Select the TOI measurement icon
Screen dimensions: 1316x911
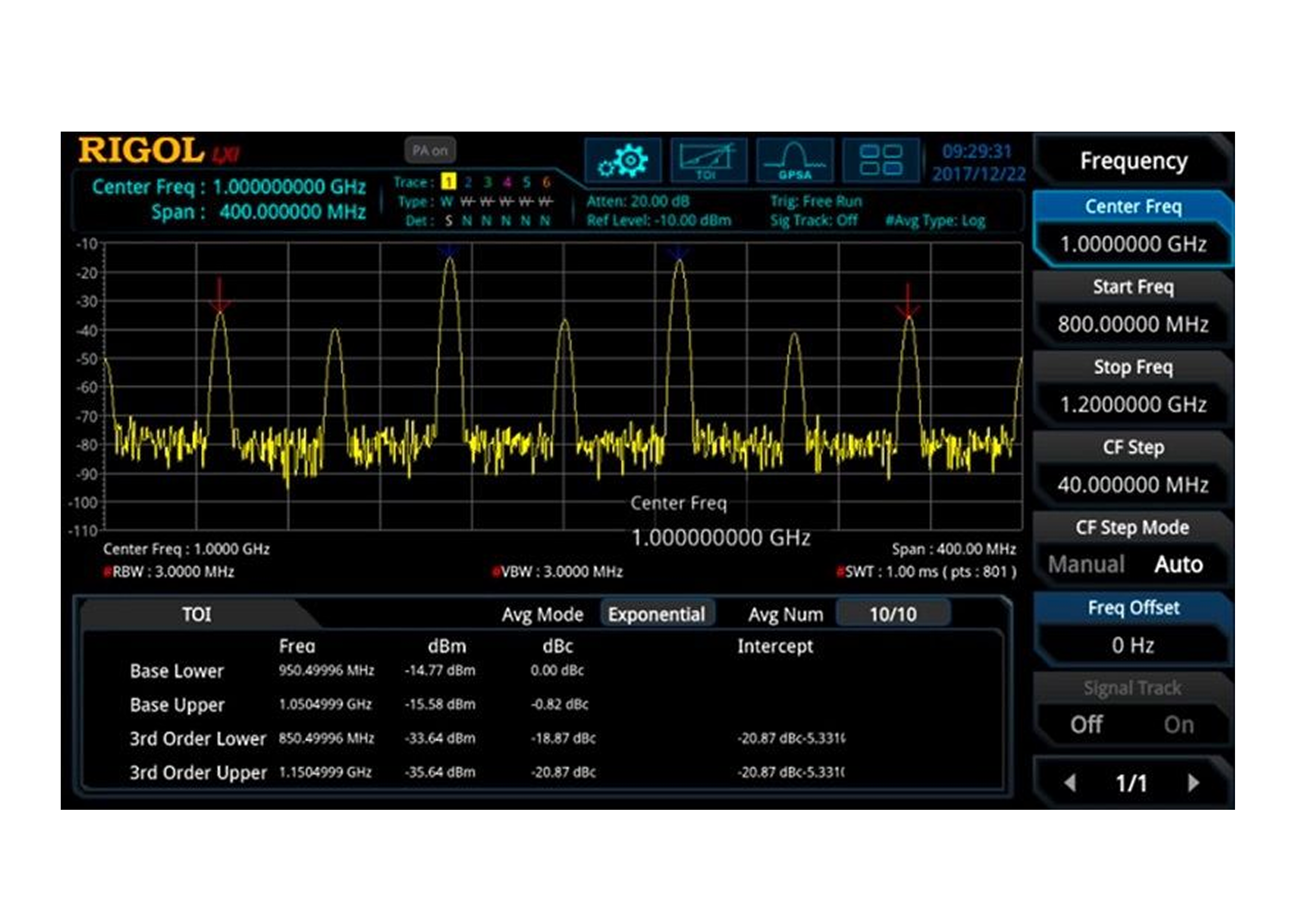pyautogui.click(x=708, y=160)
